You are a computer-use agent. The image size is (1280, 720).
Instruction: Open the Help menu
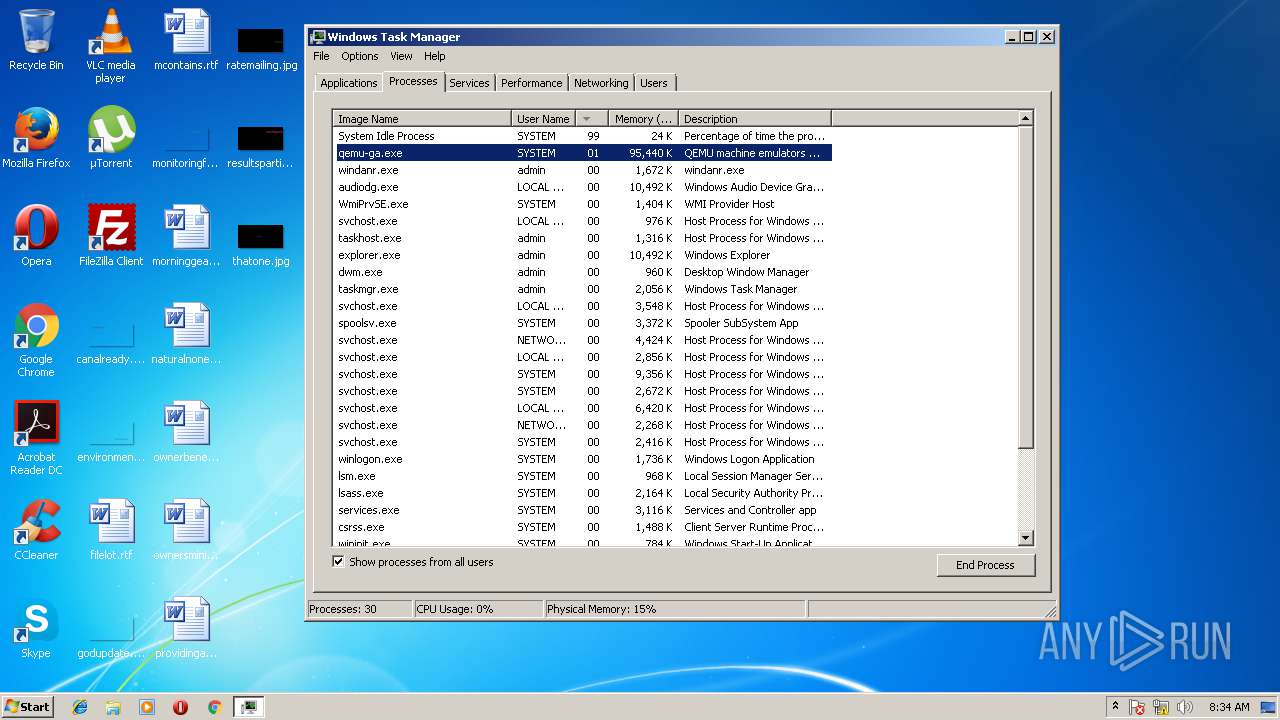coord(434,56)
